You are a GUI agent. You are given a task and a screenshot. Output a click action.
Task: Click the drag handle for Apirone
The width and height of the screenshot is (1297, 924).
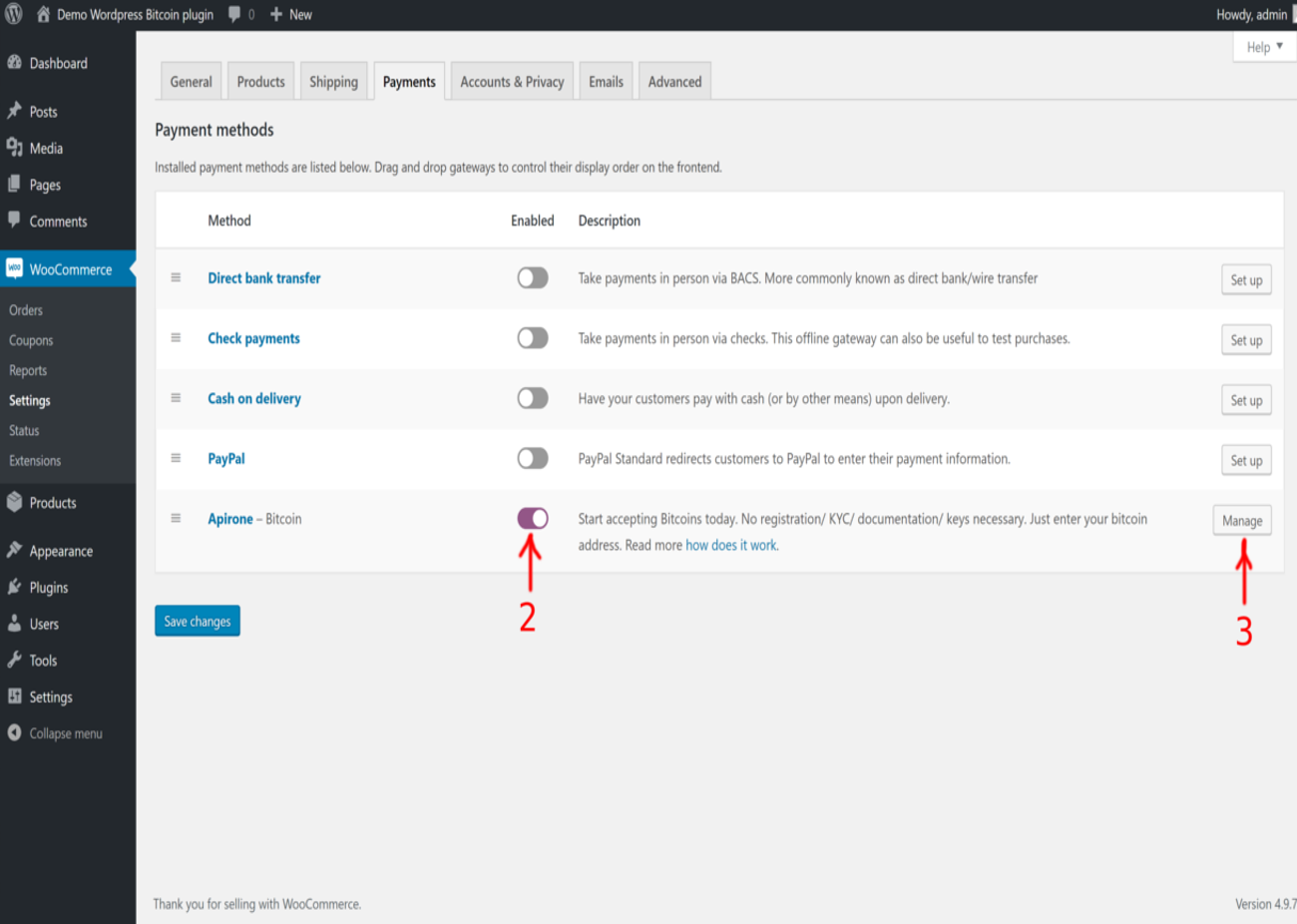[176, 518]
